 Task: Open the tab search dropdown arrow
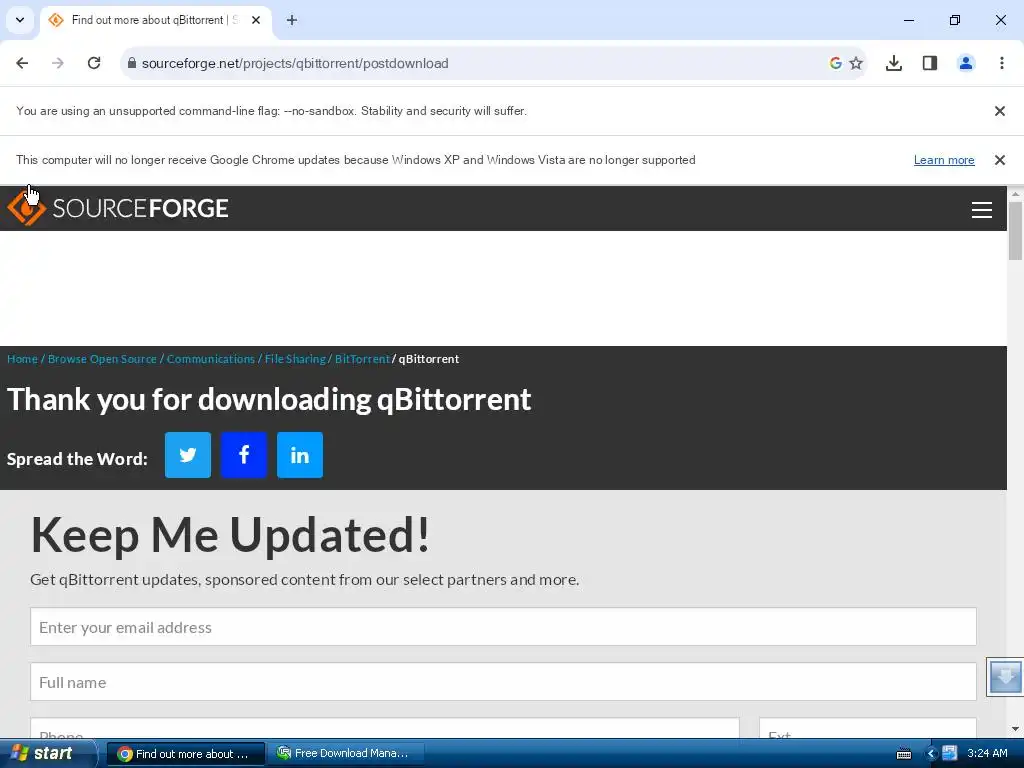(20, 20)
